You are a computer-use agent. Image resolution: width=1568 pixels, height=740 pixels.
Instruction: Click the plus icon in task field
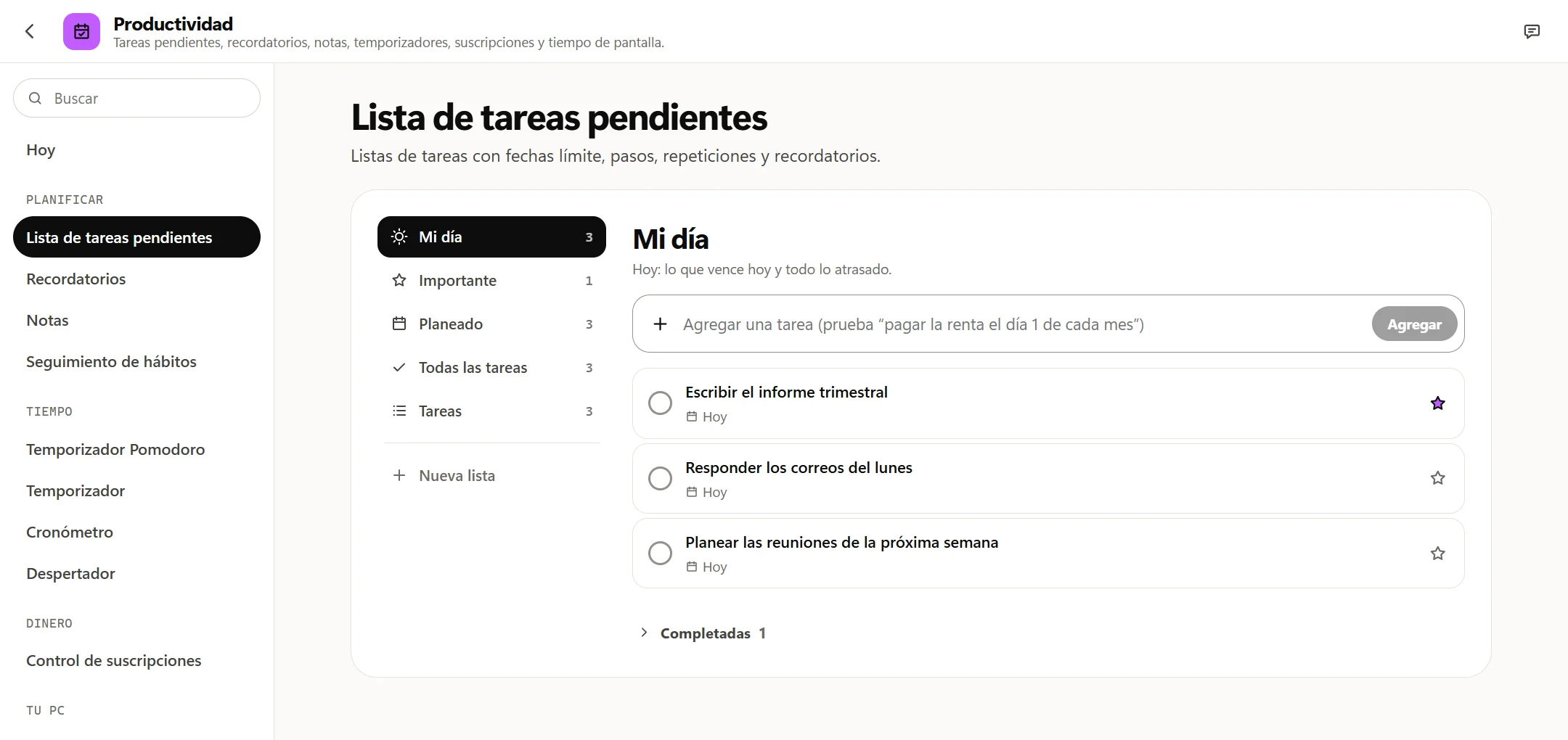[660, 324]
